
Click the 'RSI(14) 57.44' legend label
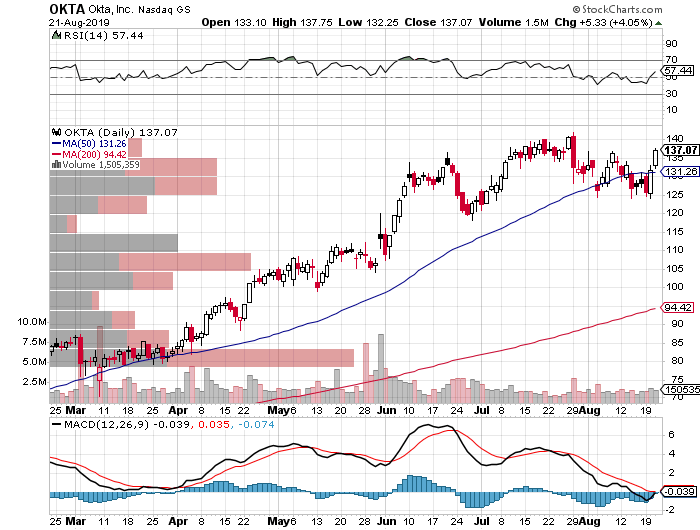coord(104,35)
